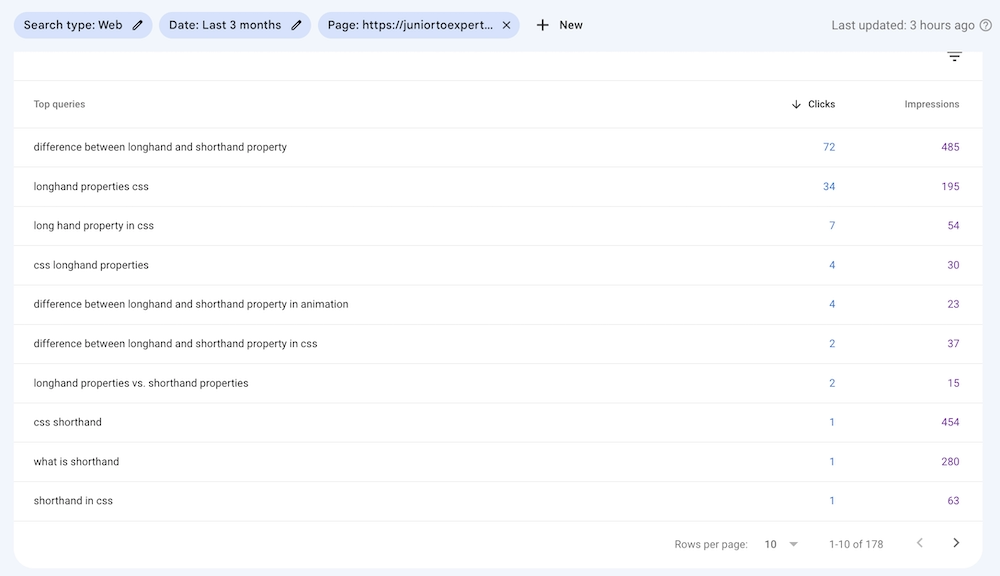
Task: Open the rows per page dropdown
Action: tap(781, 544)
